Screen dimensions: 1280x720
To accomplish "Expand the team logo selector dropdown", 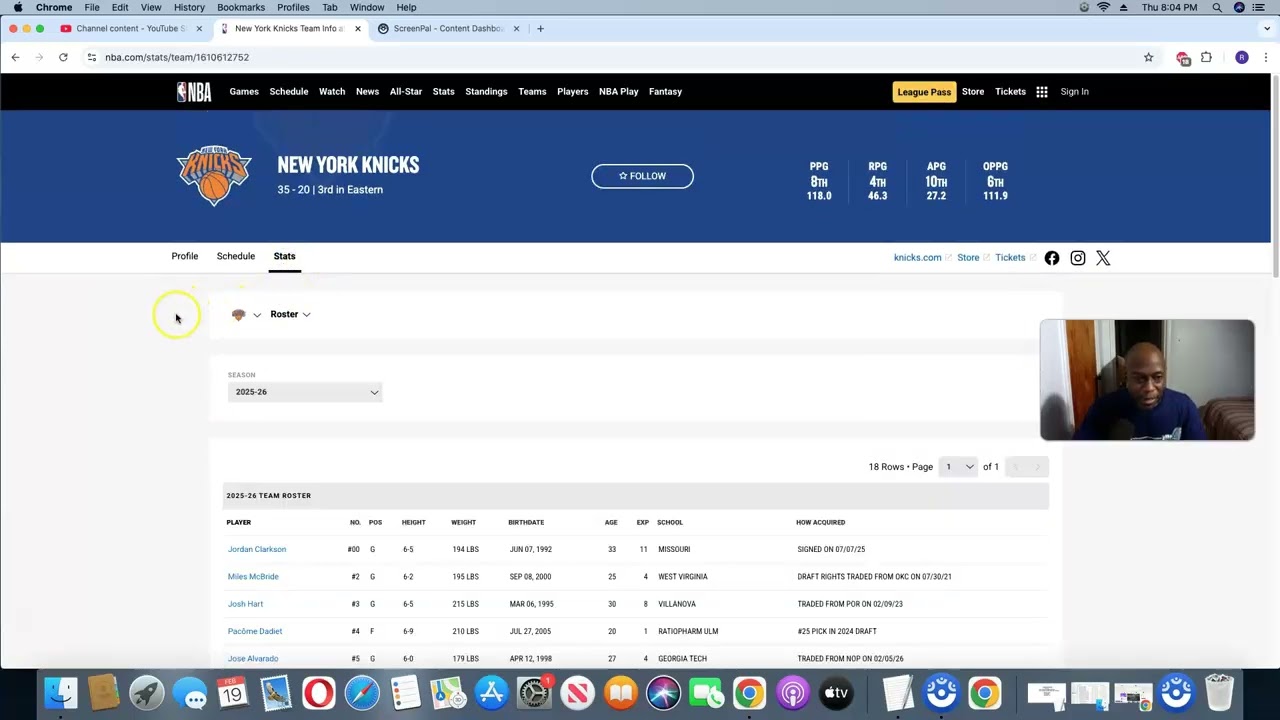I will coord(246,314).
